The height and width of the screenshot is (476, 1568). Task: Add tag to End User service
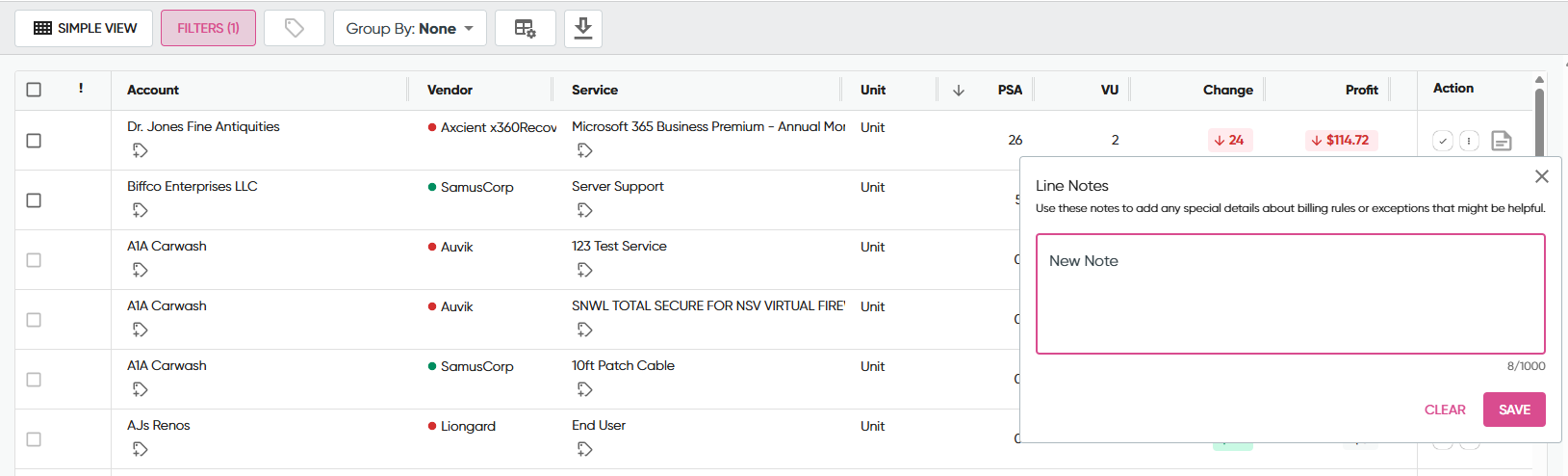pyautogui.click(x=584, y=449)
